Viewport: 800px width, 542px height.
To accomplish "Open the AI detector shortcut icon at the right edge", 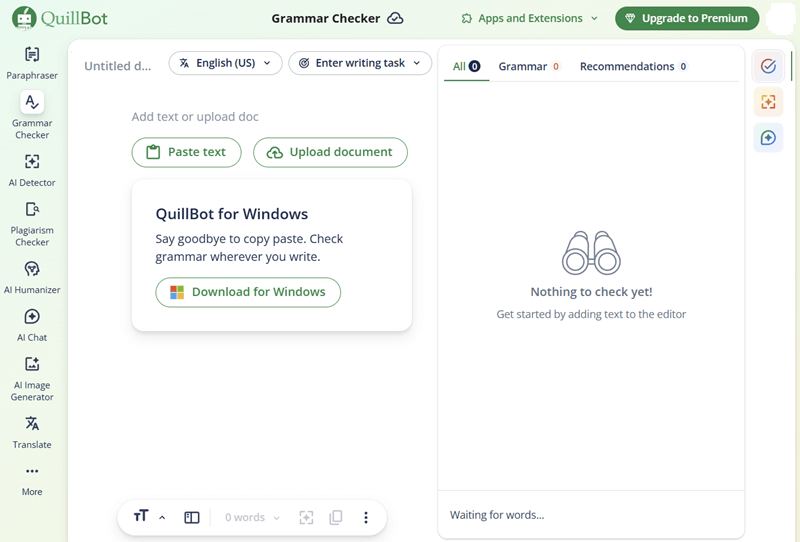I will click(768, 102).
